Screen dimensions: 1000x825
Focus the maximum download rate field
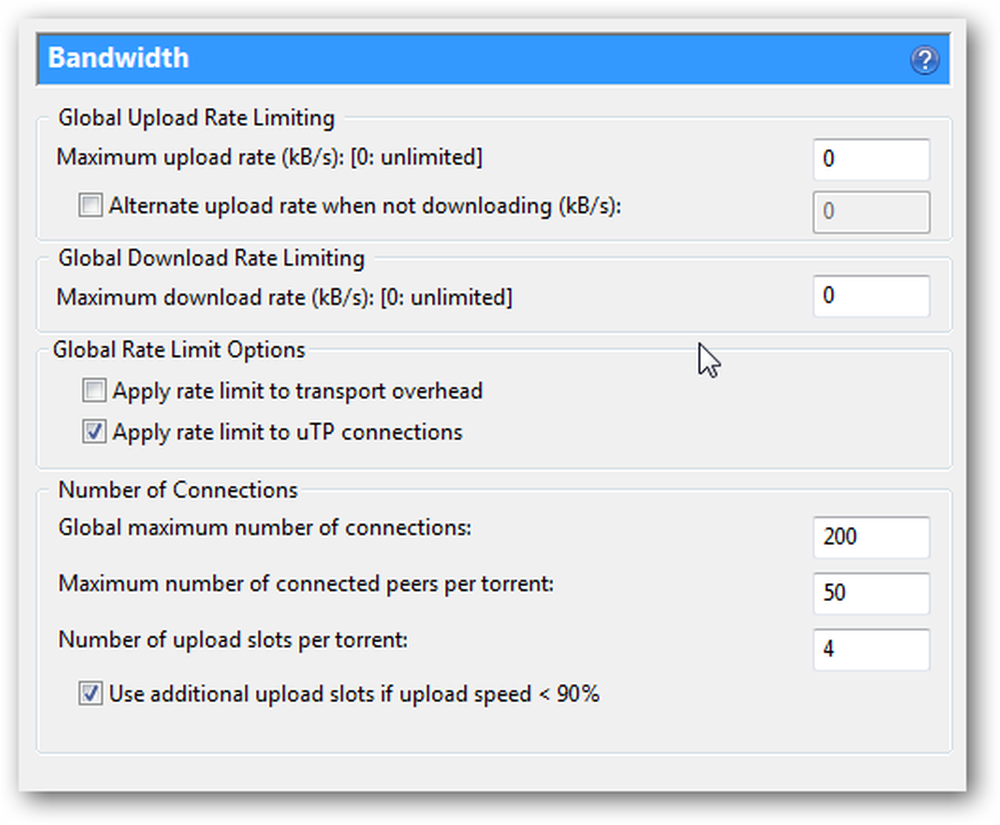click(x=871, y=296)
